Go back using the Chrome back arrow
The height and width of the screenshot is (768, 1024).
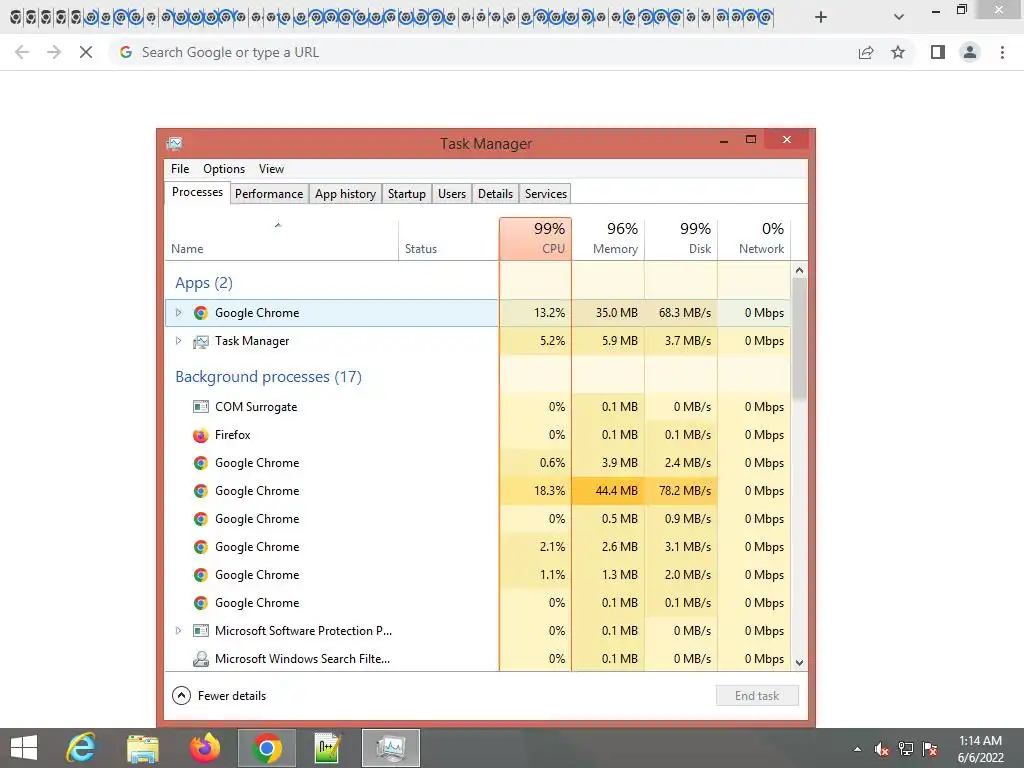pos(22,52)
